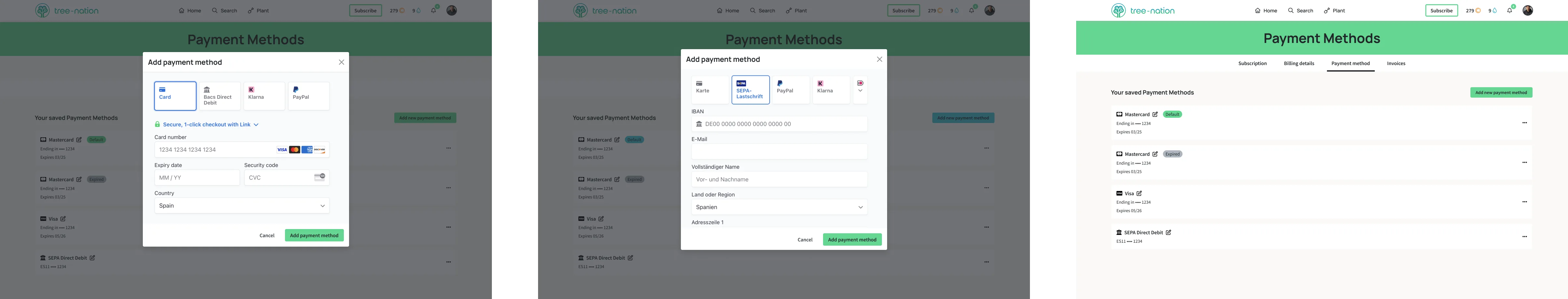Open options menu for Expired Mastercard, right panel
This screenshot has width=1568, height=299.
(1524, 163)
